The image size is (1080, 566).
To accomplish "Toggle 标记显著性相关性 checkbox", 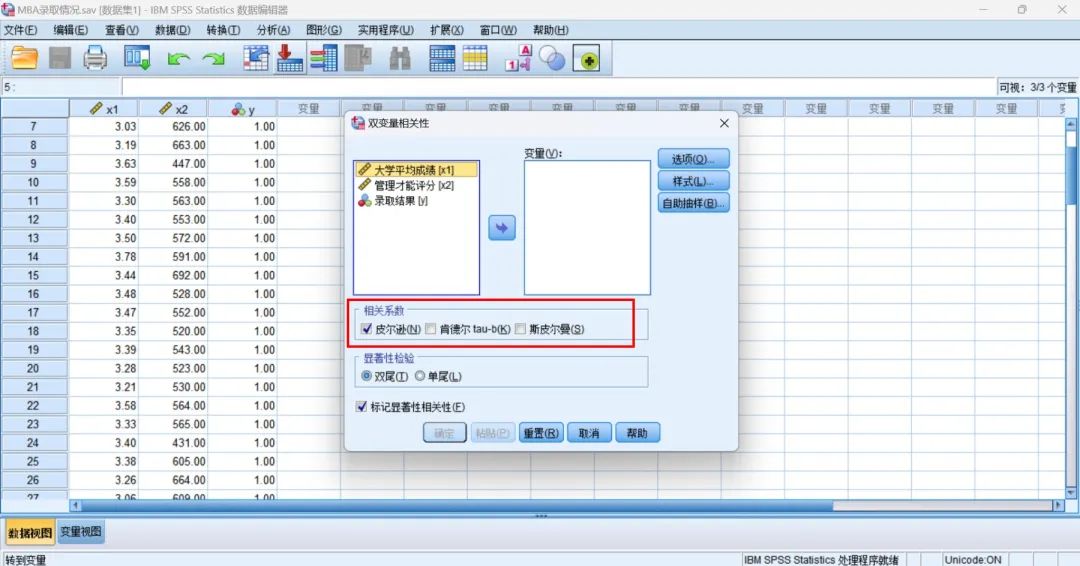I will click(x=362, y=407).
